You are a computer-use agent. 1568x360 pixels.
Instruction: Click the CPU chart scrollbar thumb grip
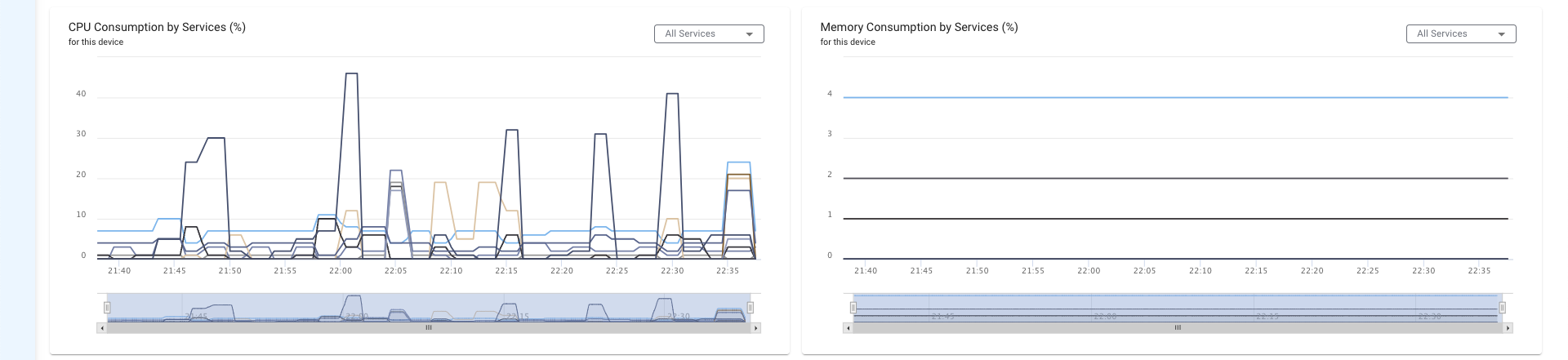pyautogui.click(x=428, y=328)
